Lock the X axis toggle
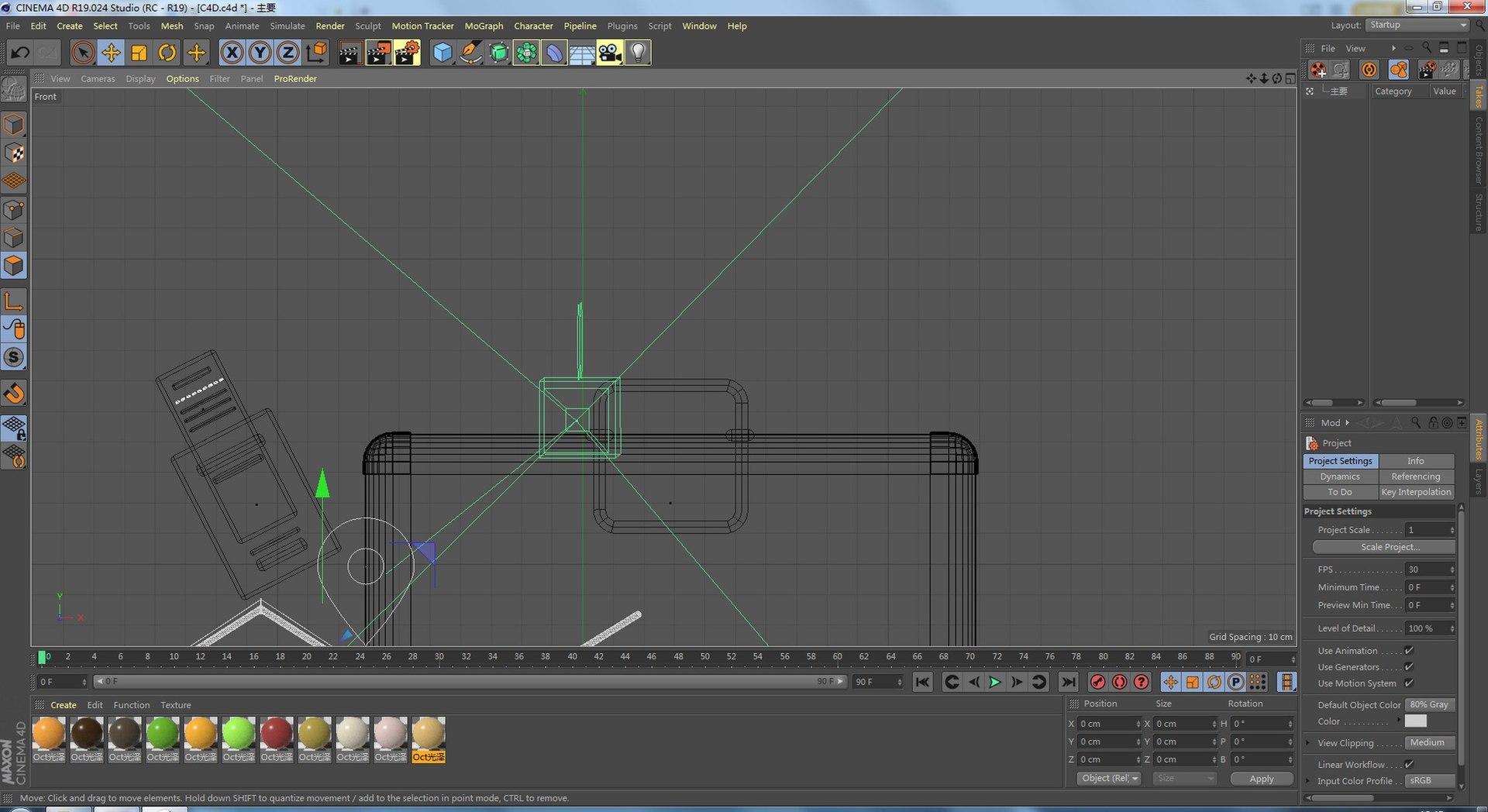This screenshot has height=812, width=1488. [232, 53]
